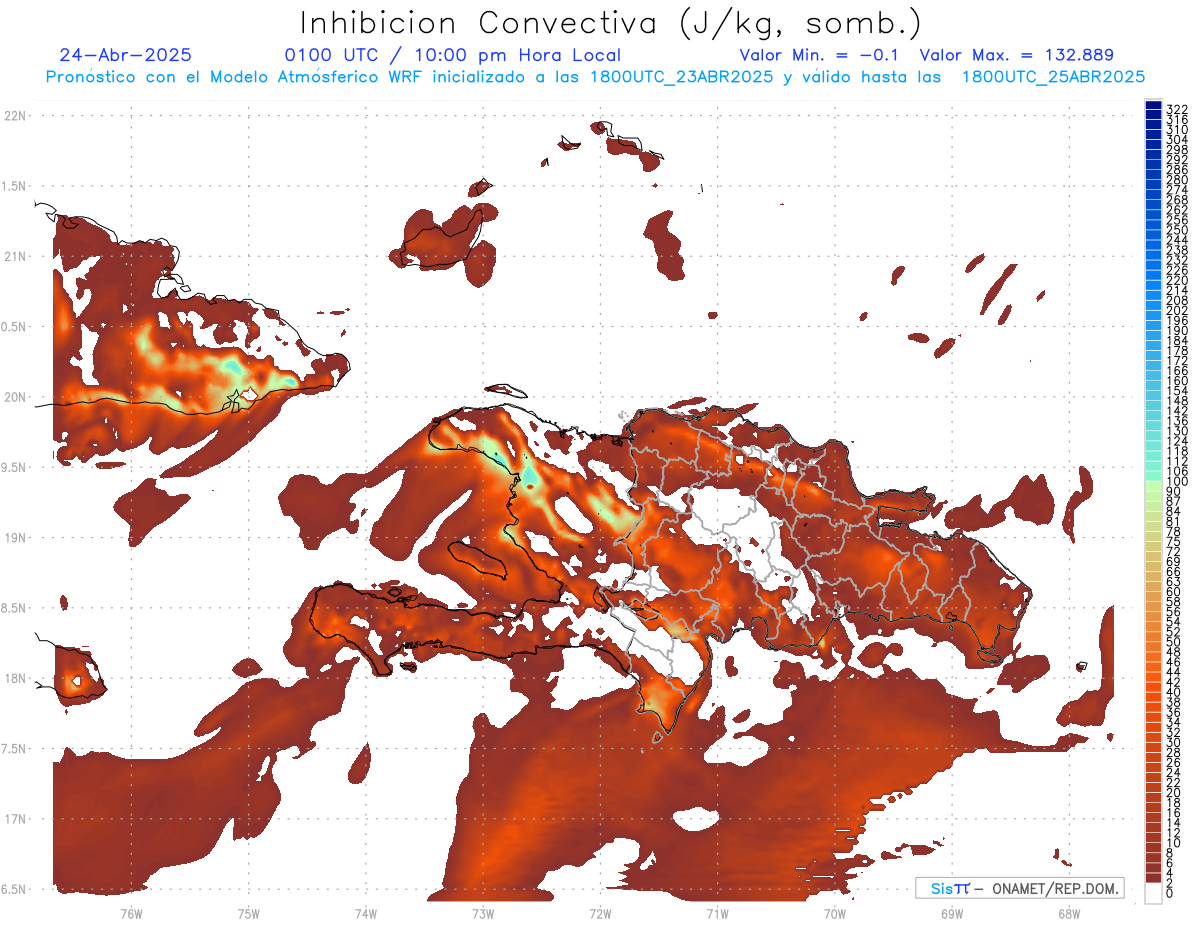
Task: Click the 18N latitude label
Action: click(x=14, y=678)
